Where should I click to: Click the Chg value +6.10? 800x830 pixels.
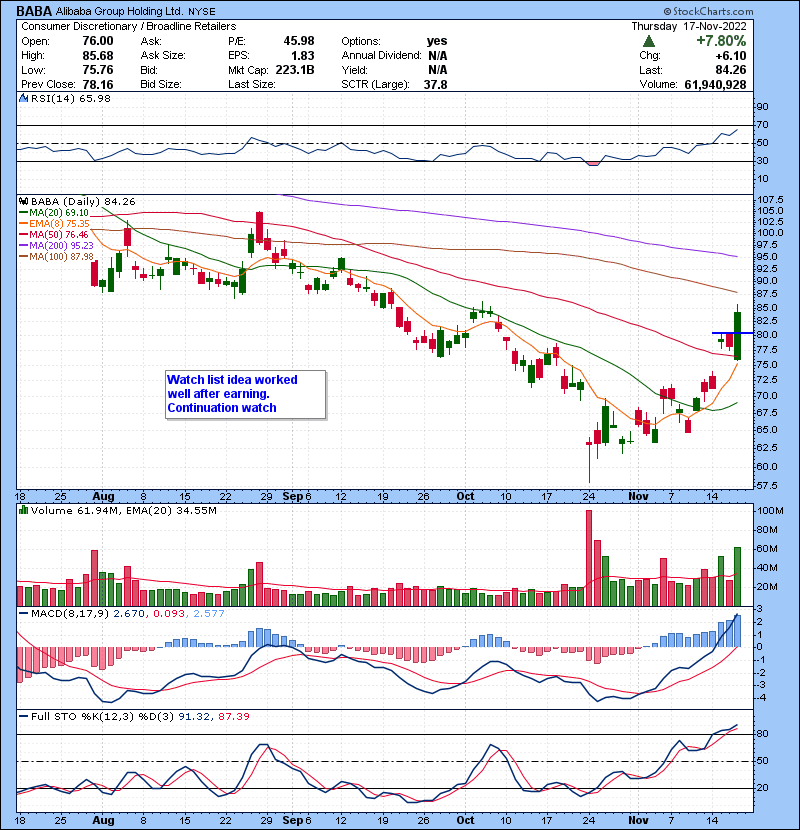click(x=730, y=55)
